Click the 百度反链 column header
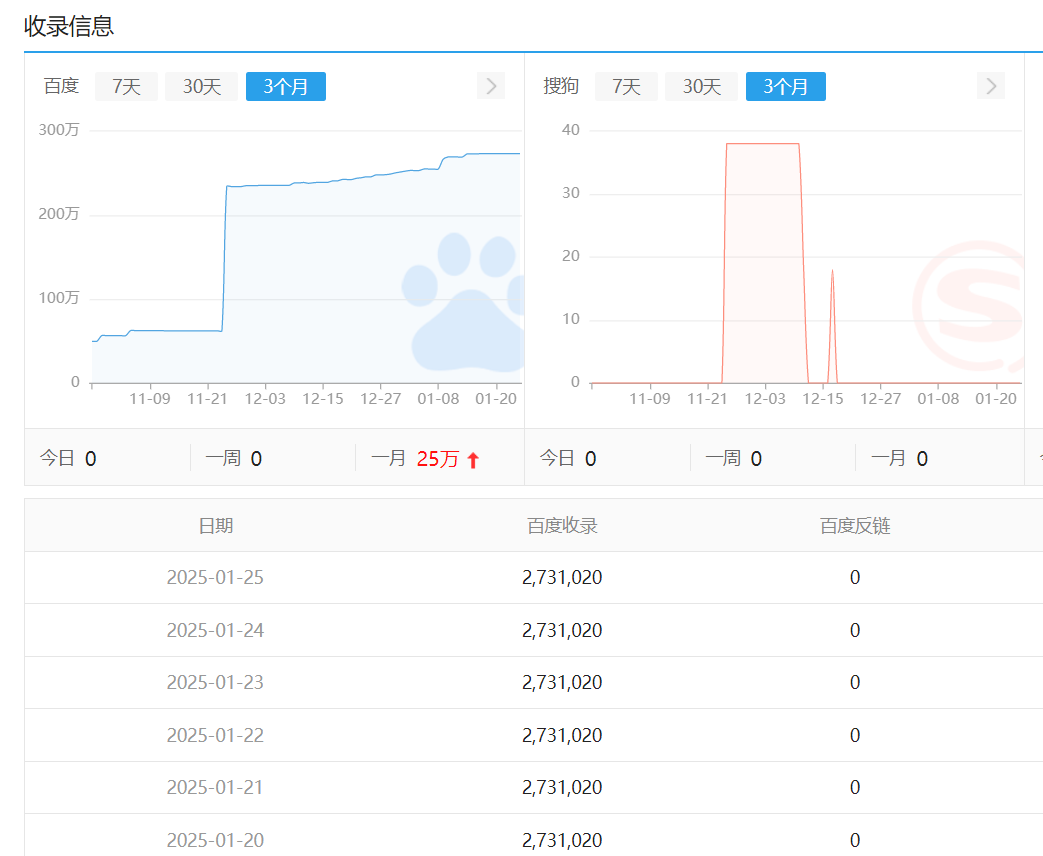The height and width of the screenshot is (856, 1043). tap(855, 526)
